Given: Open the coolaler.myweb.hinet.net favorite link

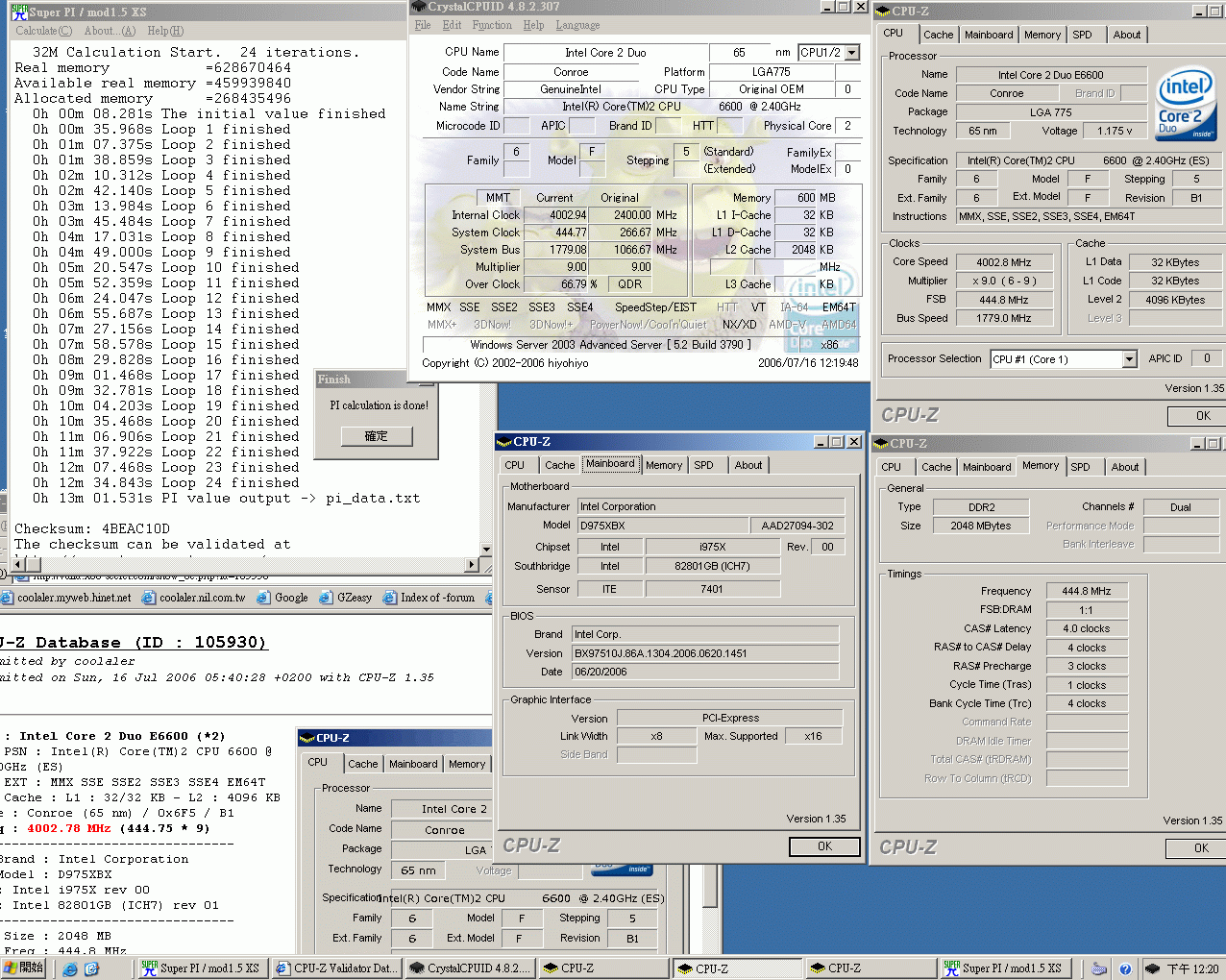Looking at the screenshot, I should (x=65, y=598).
